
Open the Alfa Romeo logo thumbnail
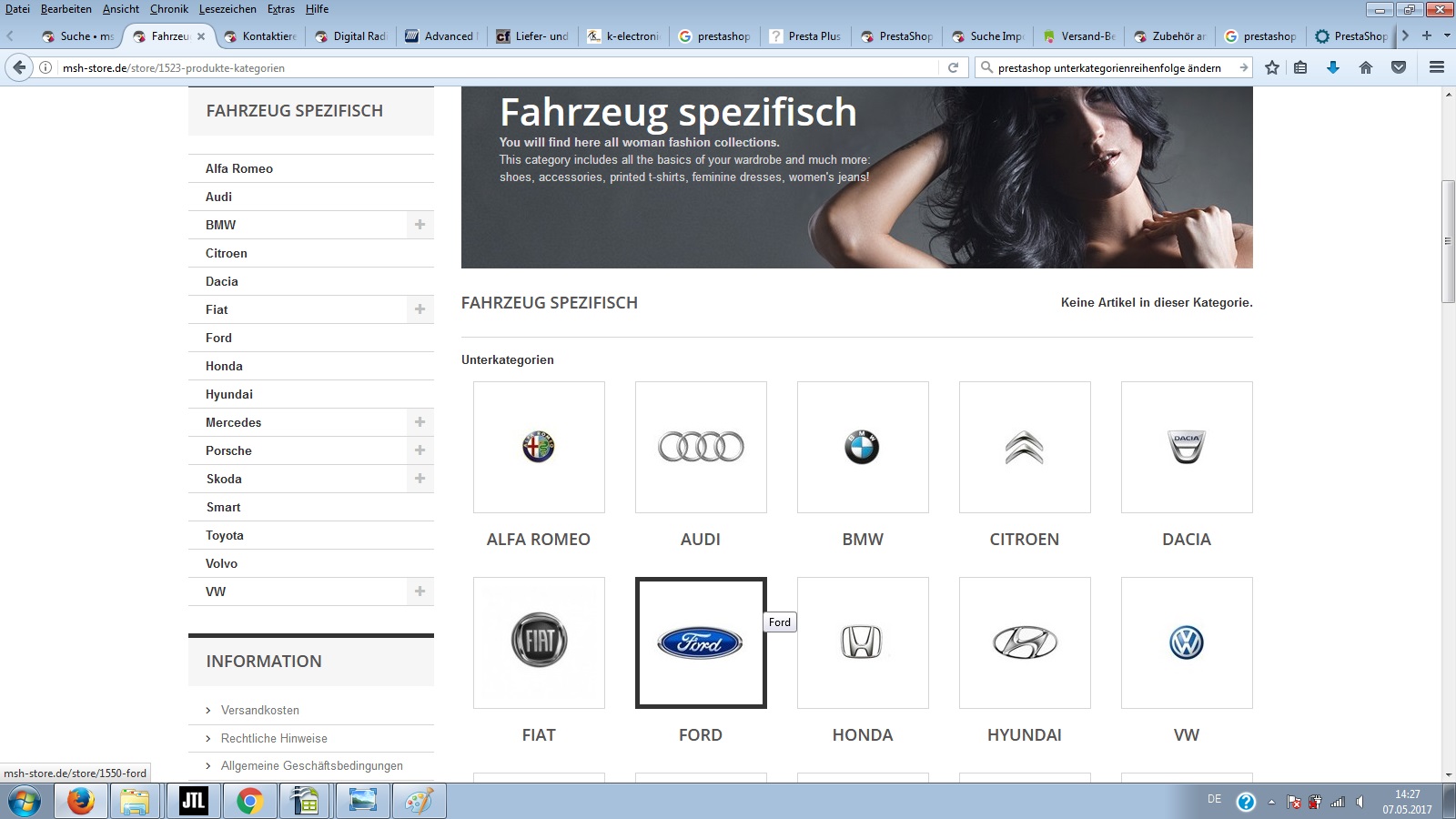(x=539, y=447)
